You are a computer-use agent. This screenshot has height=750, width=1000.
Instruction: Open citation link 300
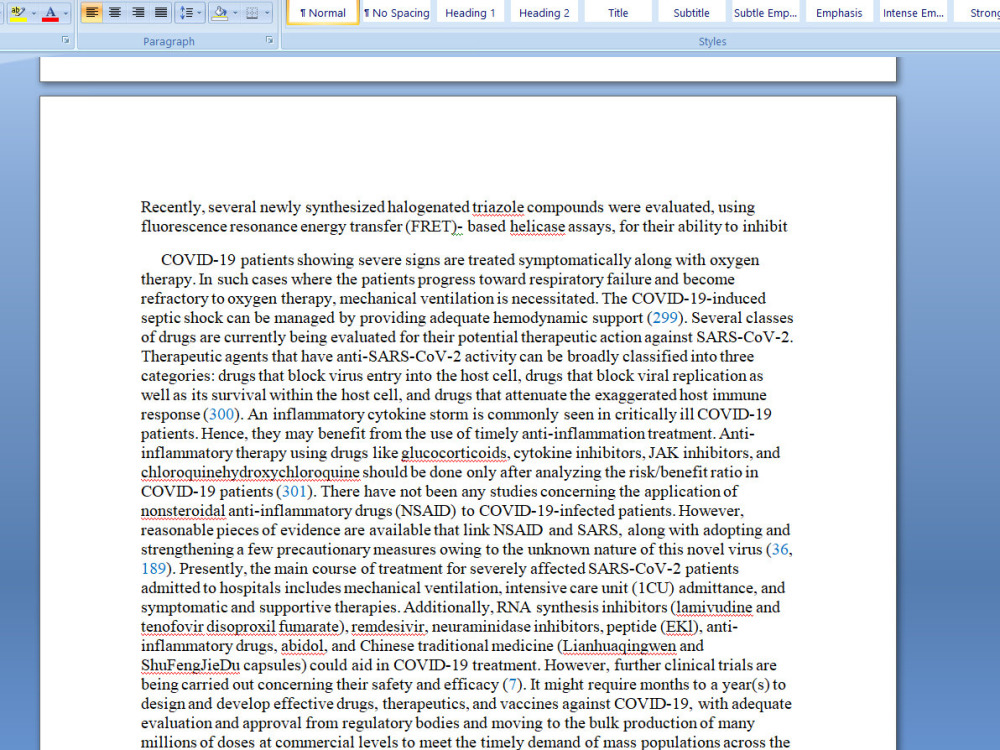point(221,414)
